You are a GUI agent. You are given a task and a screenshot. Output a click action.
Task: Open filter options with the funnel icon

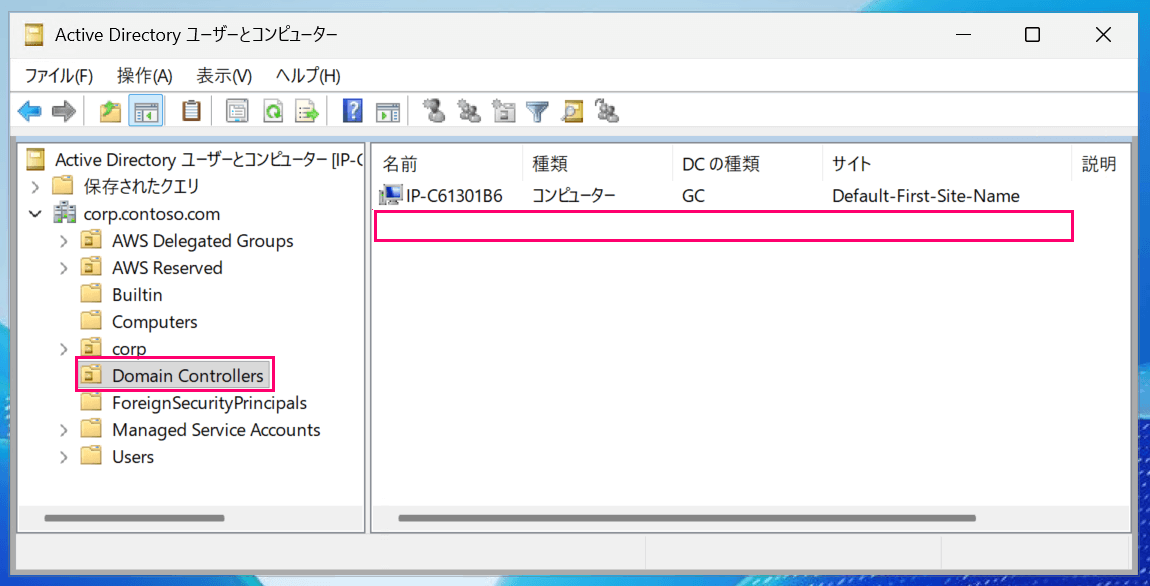(539, 111)
